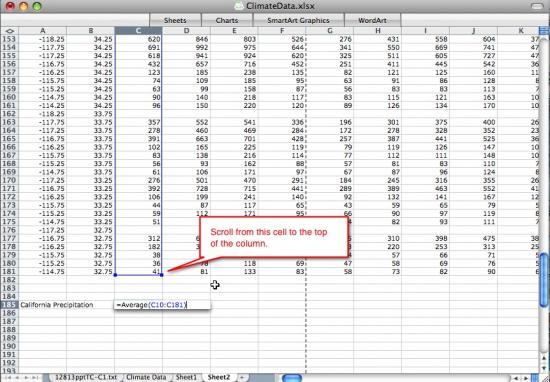Click cell C157 containing 123
The width and height of the screenshot is (550, 382).
tap(138, 72)
